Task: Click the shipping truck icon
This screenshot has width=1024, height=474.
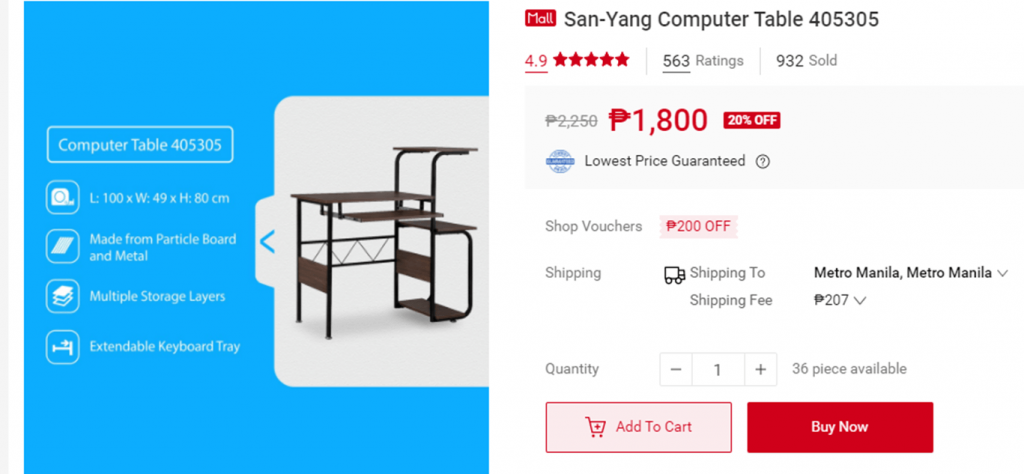Action: tap(675, 274)
